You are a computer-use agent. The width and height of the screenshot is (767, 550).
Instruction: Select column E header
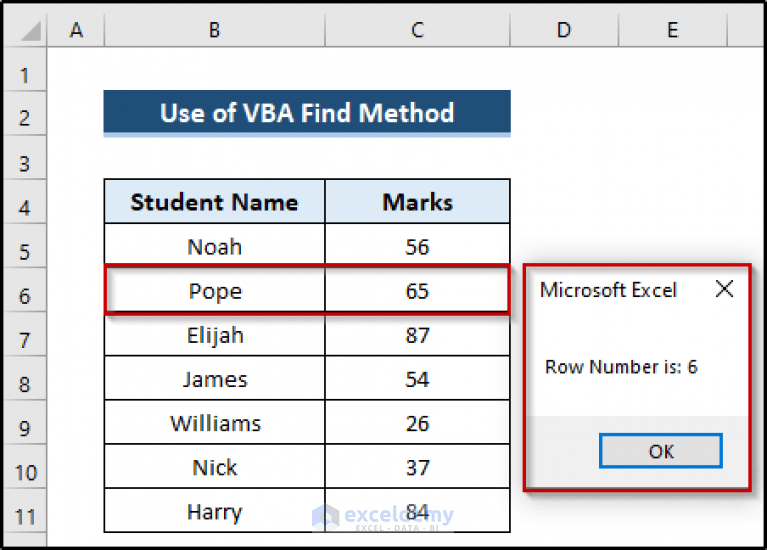[x=673, y=29]
